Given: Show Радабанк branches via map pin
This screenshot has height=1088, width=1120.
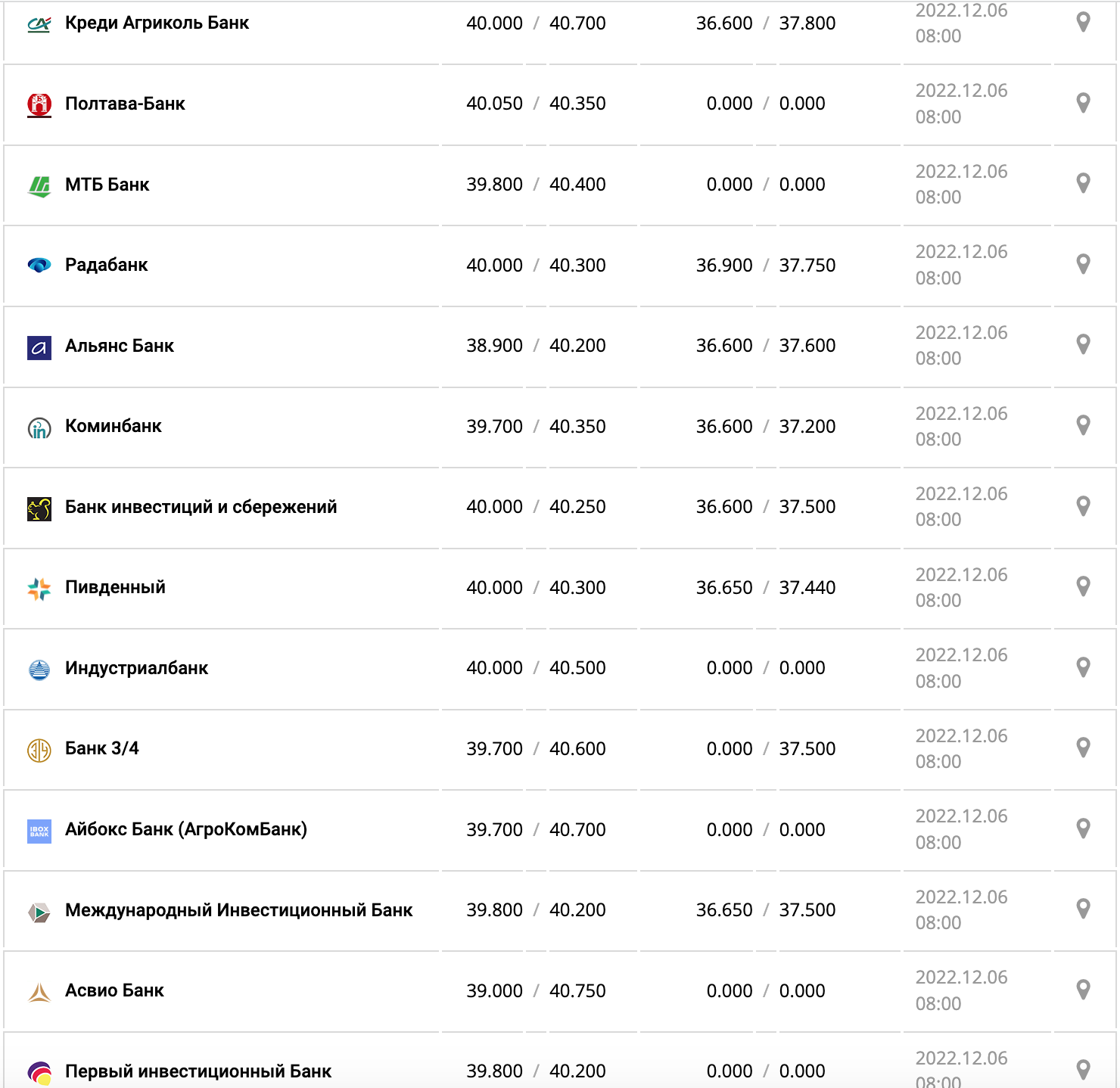Looking at the screenshot, I should pyautogui.click(x=1083, y=264).
